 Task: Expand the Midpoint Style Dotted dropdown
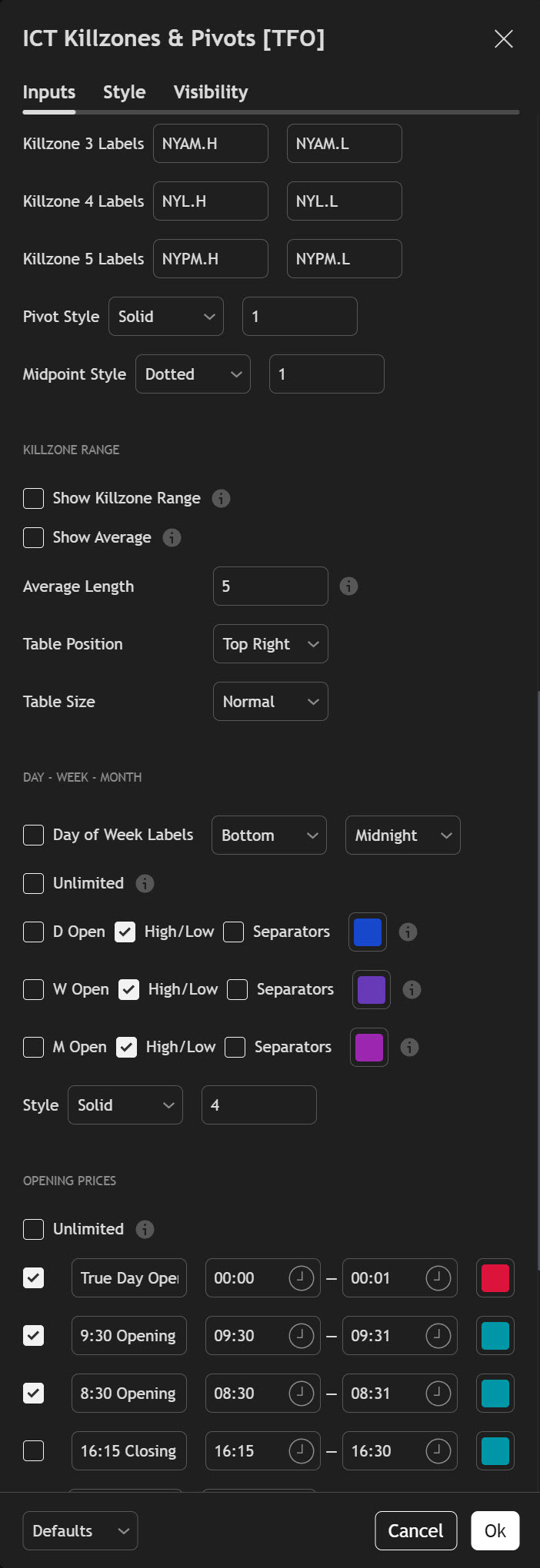click(192, 374)
